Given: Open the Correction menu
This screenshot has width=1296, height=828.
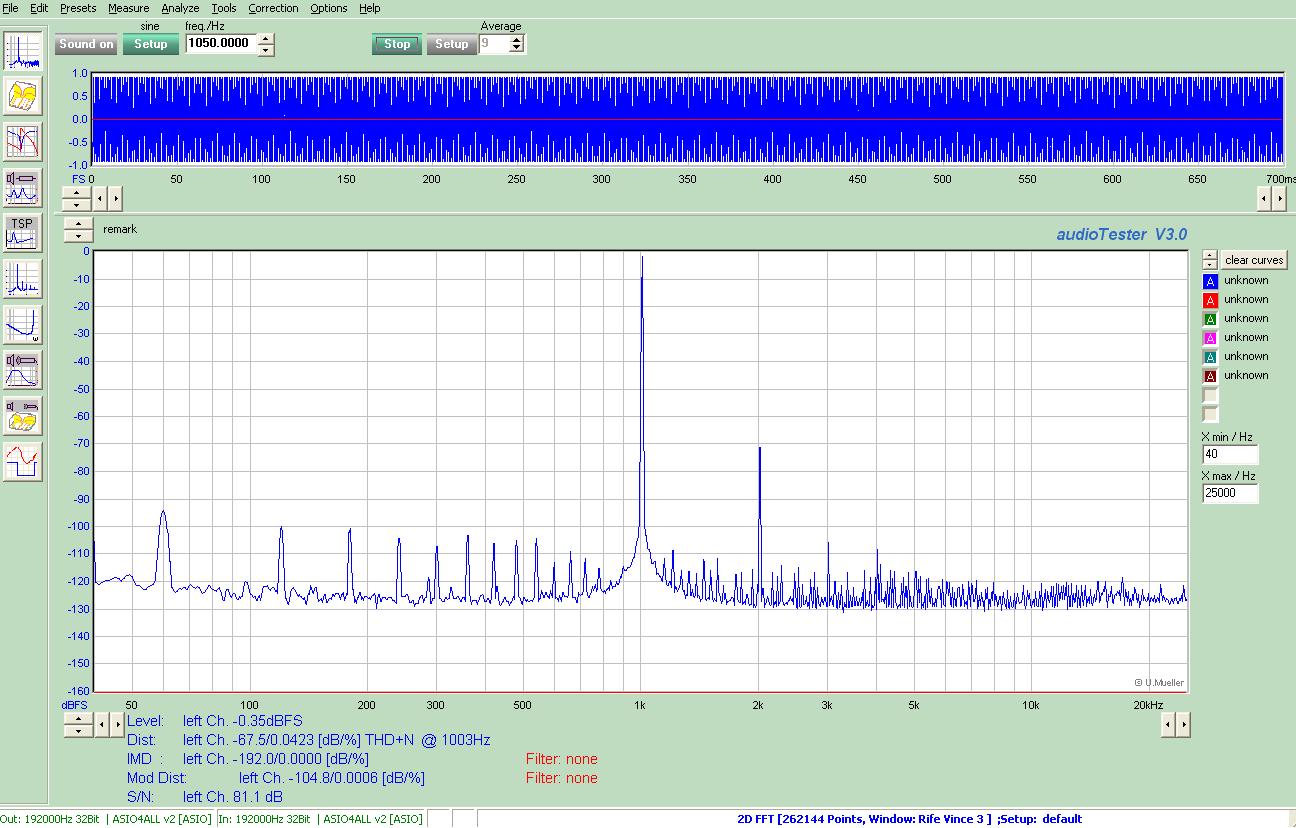Looking at the screenshot, I should click(x=273, y=8).
